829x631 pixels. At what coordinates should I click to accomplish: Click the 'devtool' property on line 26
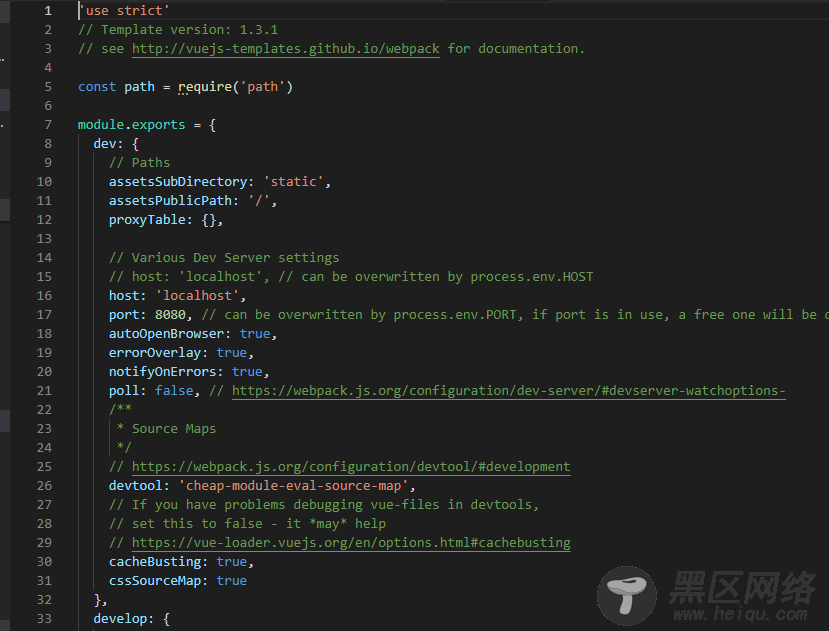click(x=135, y=486)
